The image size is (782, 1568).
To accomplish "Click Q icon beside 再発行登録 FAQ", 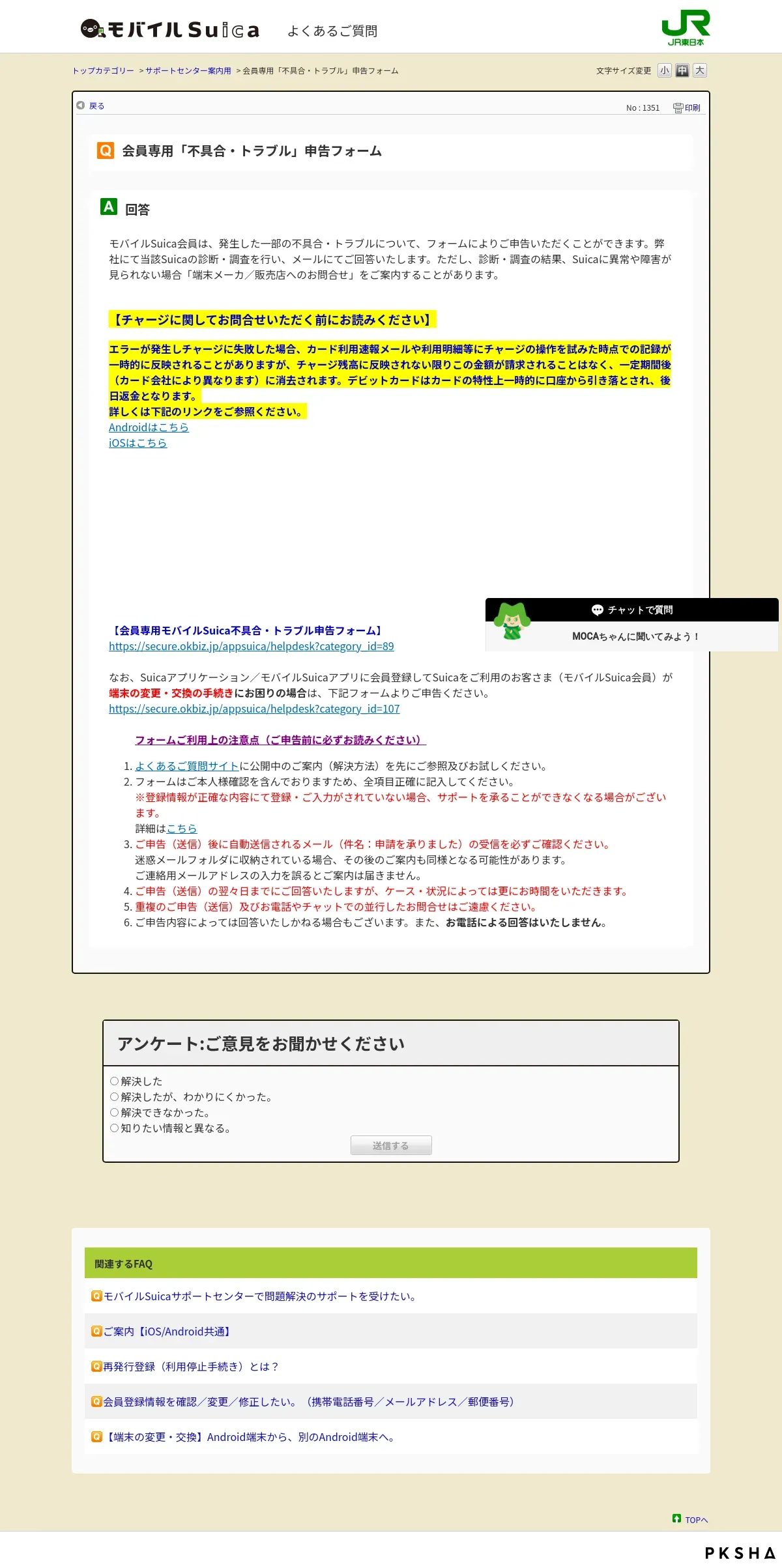I will [x=96, y=1366].
